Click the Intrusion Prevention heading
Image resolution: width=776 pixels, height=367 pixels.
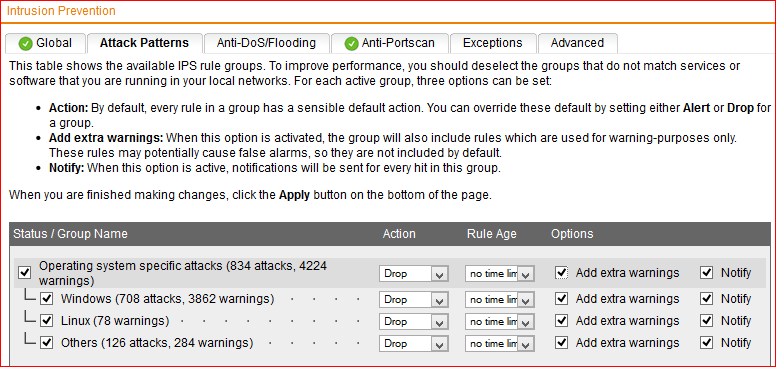pos(61,11)
